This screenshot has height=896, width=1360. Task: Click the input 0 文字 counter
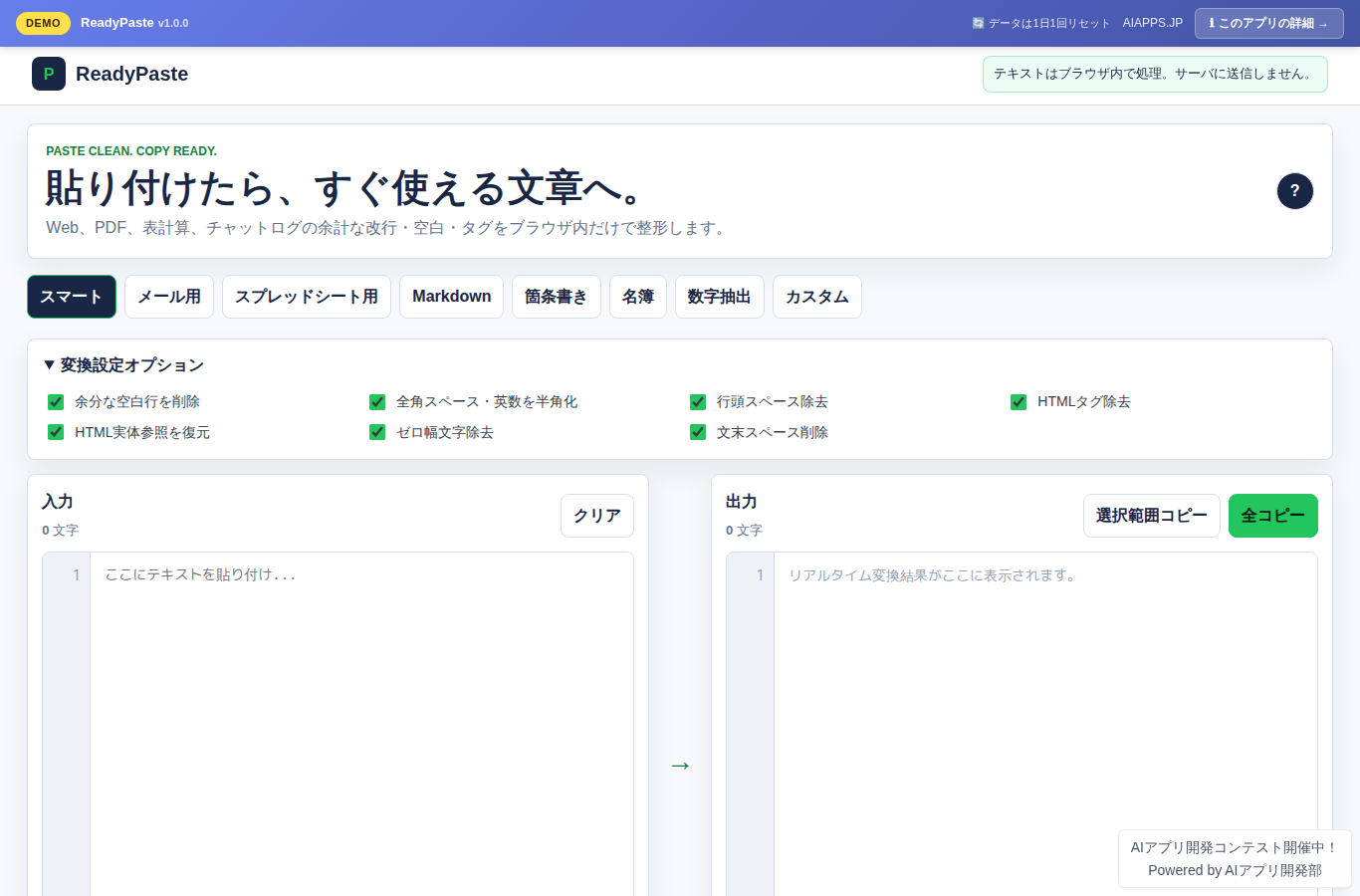click(x=60, y=531)
